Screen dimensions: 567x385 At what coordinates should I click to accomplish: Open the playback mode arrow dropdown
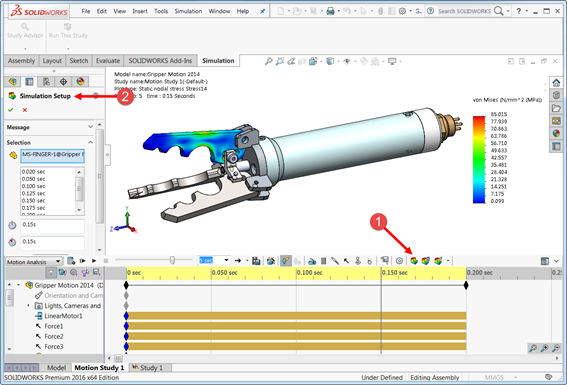tap(247, 260)
